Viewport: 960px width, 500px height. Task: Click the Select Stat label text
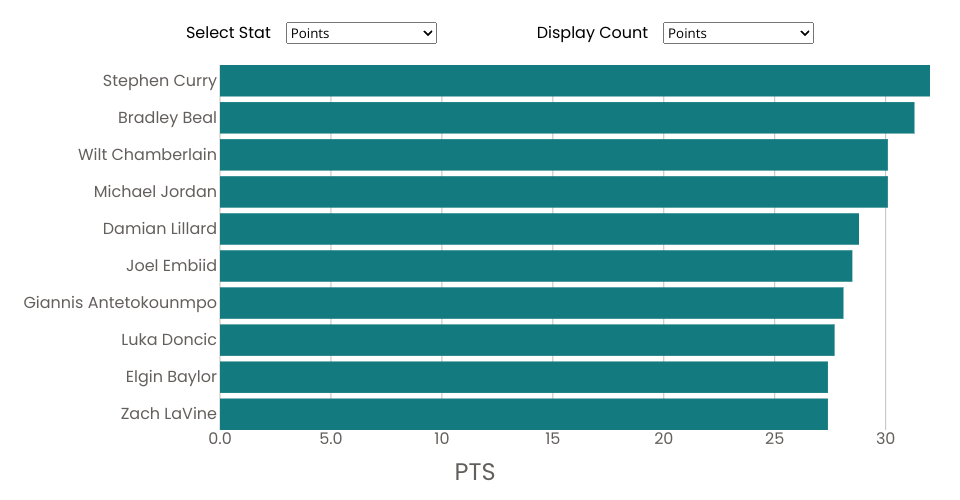[x=228, y=33]
